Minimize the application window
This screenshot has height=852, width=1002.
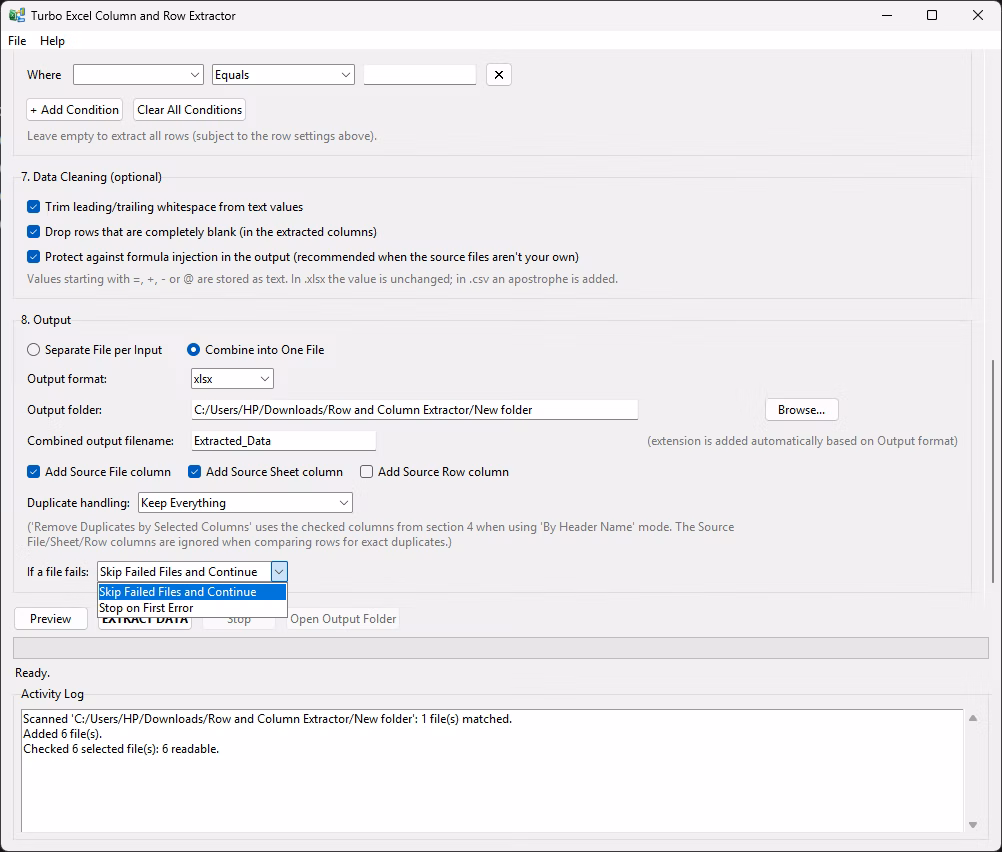click(886, 15)
